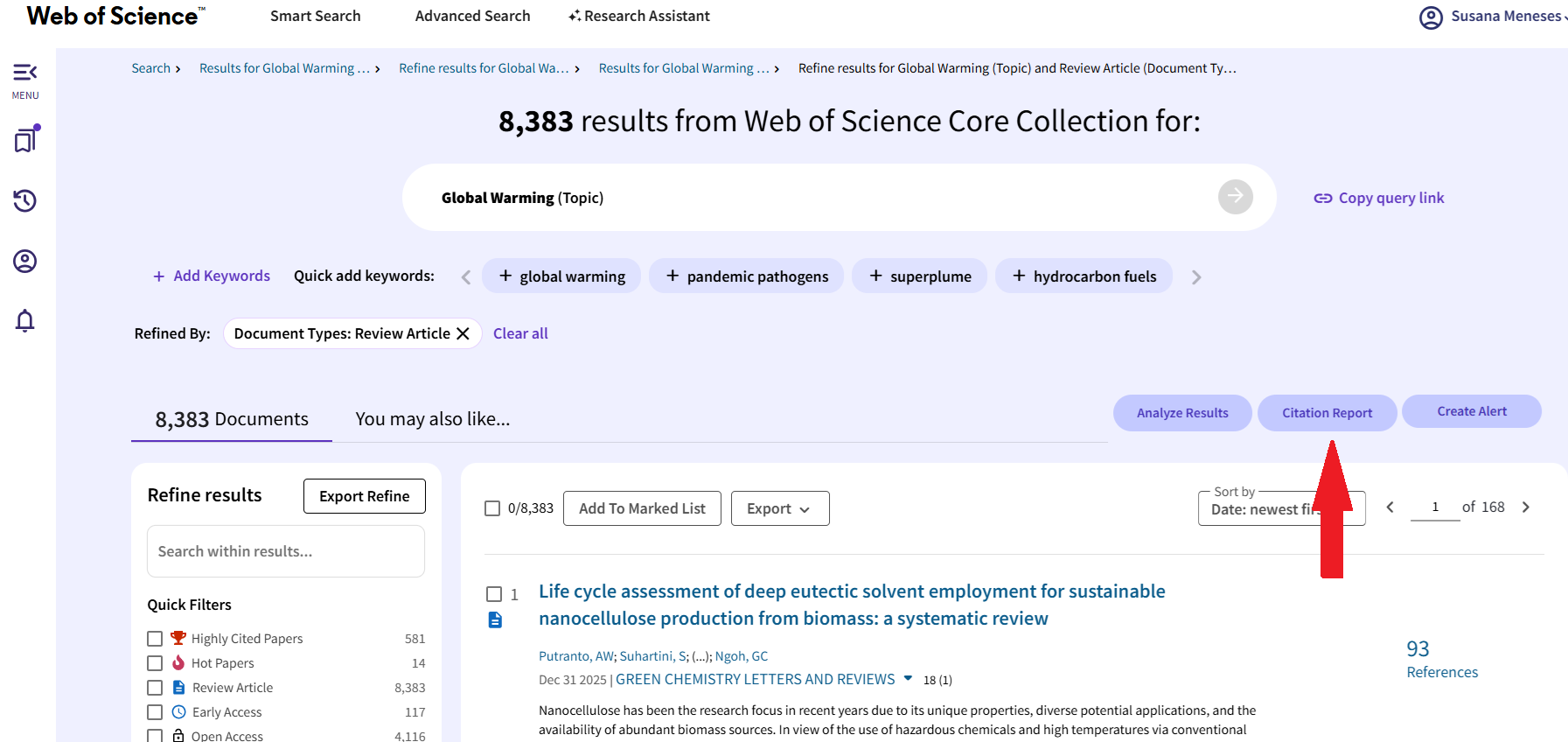
Task: Go to next results page arrow
Action: (1526, 507)
